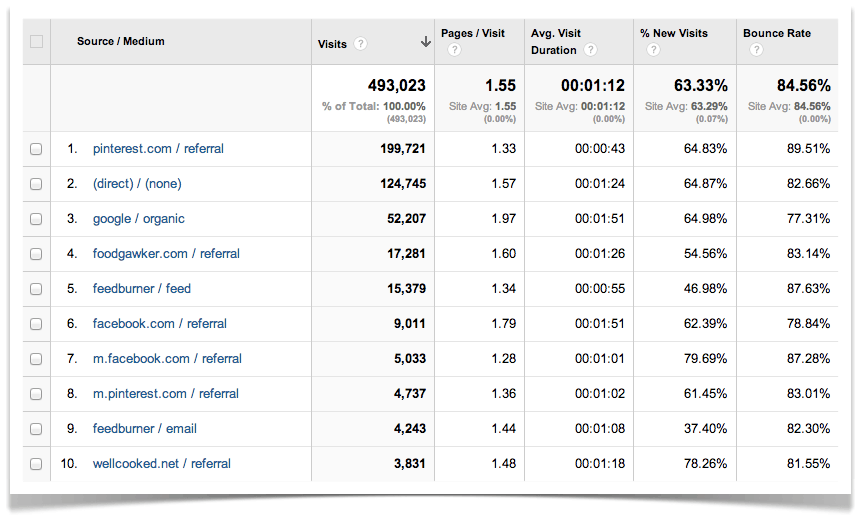Screen dimensions: 861x523
Task: Click the descending sort arrow in Visits column
Action: 425,42
